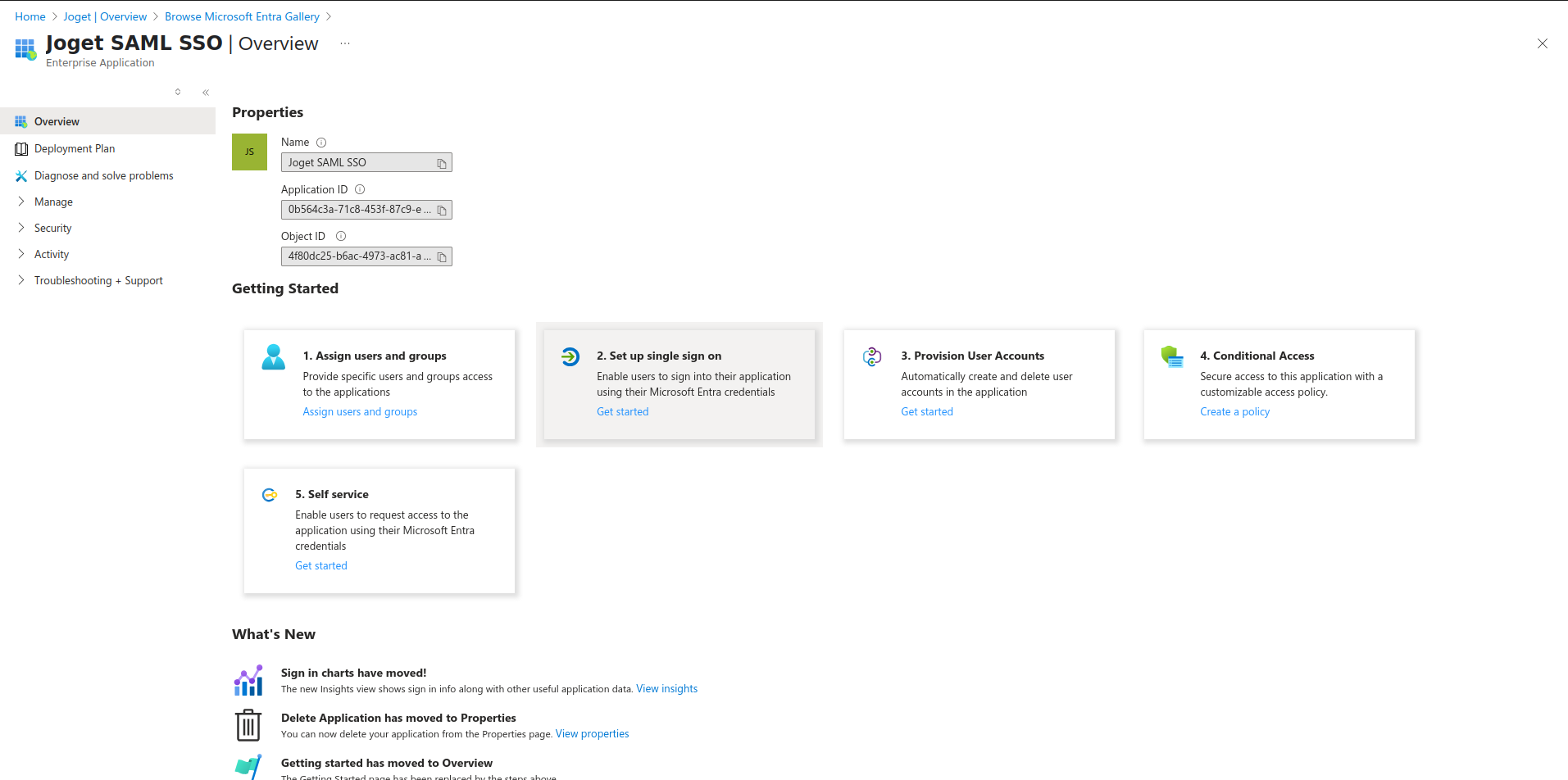Click '5. Self service' card title
Image resolution: width=1568 pixels, height=780 pixels.
tap(332, 494)
